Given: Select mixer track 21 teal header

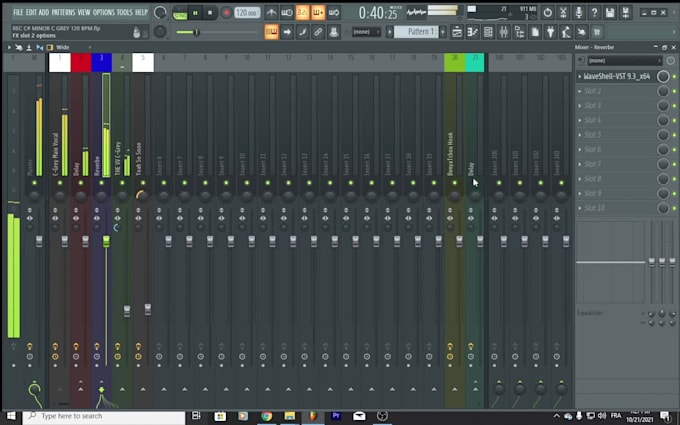Looking at the screenshot, I should tap(475, 62).
